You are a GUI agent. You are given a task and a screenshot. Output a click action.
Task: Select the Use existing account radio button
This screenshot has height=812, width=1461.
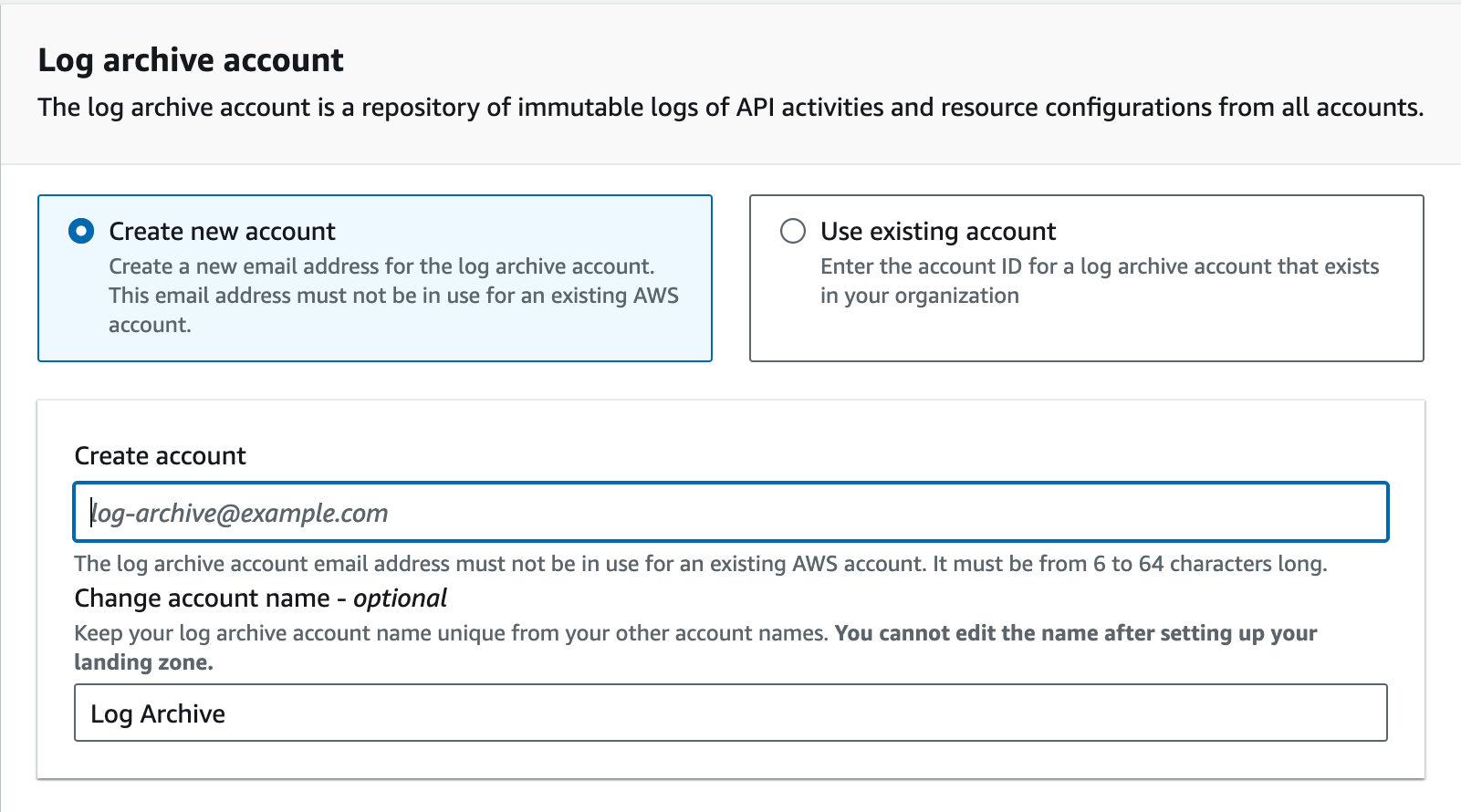[x=793, y=231]
